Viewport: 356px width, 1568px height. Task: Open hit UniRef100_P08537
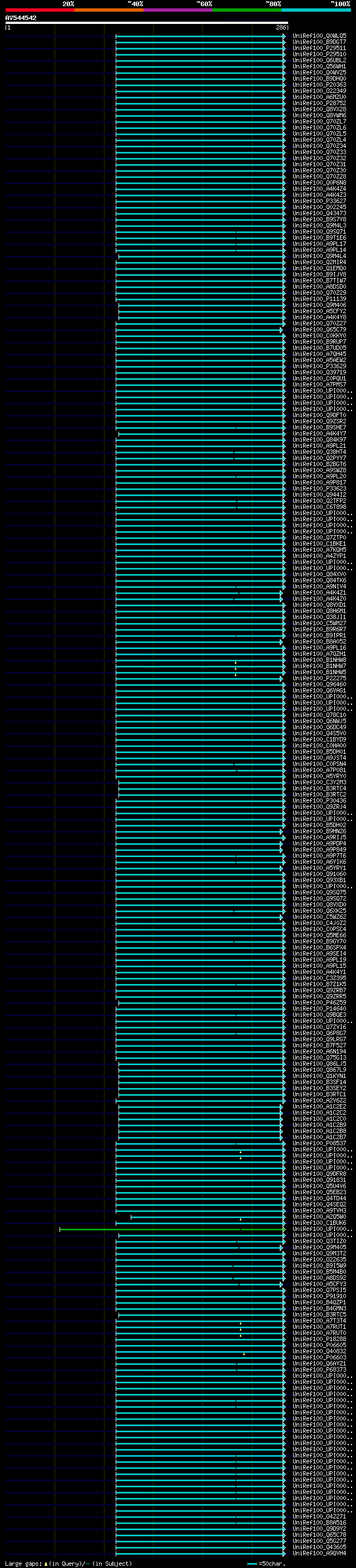point(319,1143)
